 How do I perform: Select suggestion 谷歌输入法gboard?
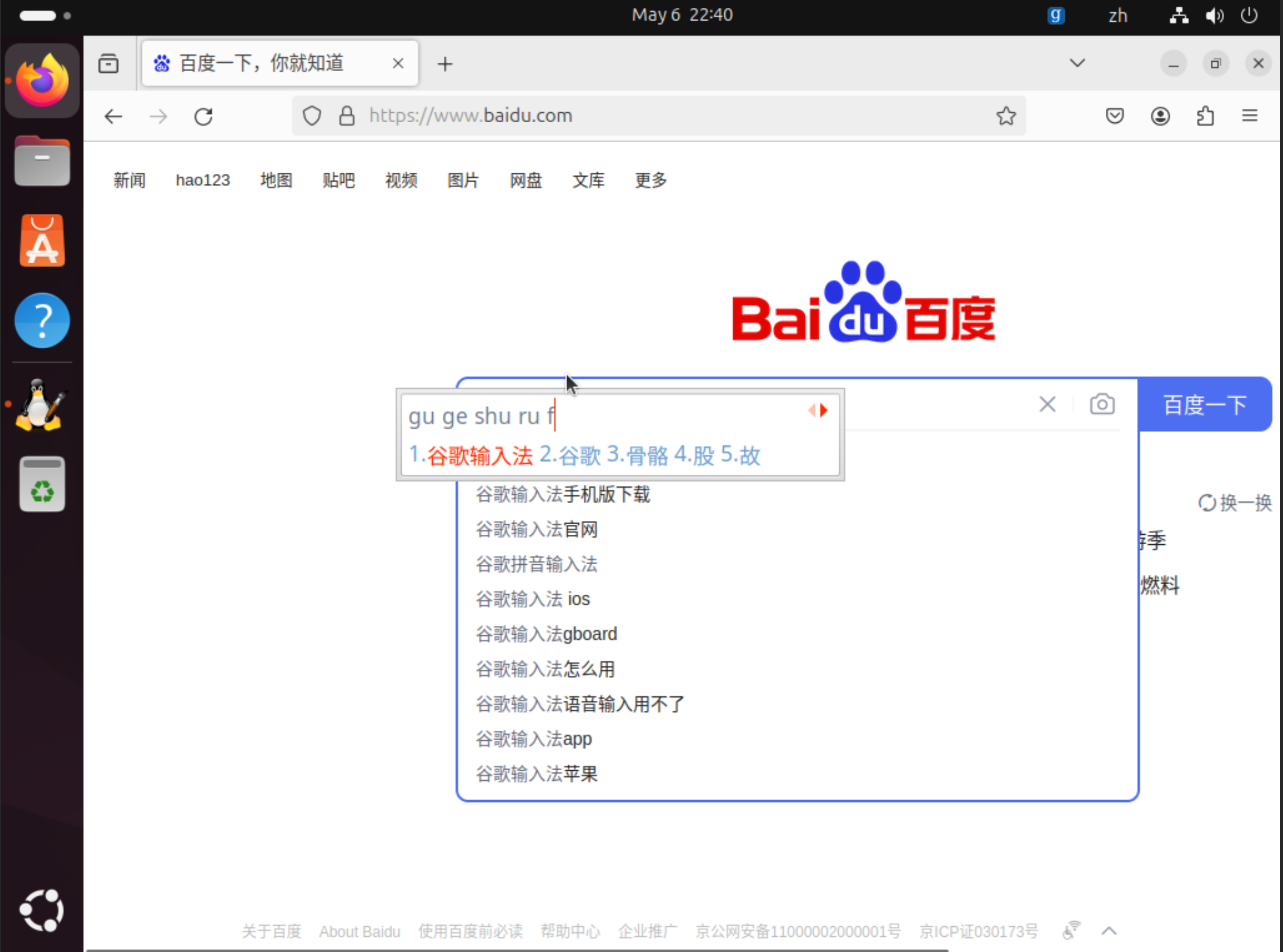tap(547, 634)
